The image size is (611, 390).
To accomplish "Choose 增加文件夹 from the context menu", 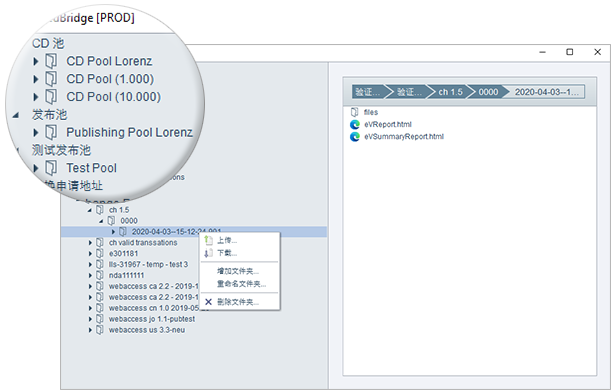I will (238, 271).
